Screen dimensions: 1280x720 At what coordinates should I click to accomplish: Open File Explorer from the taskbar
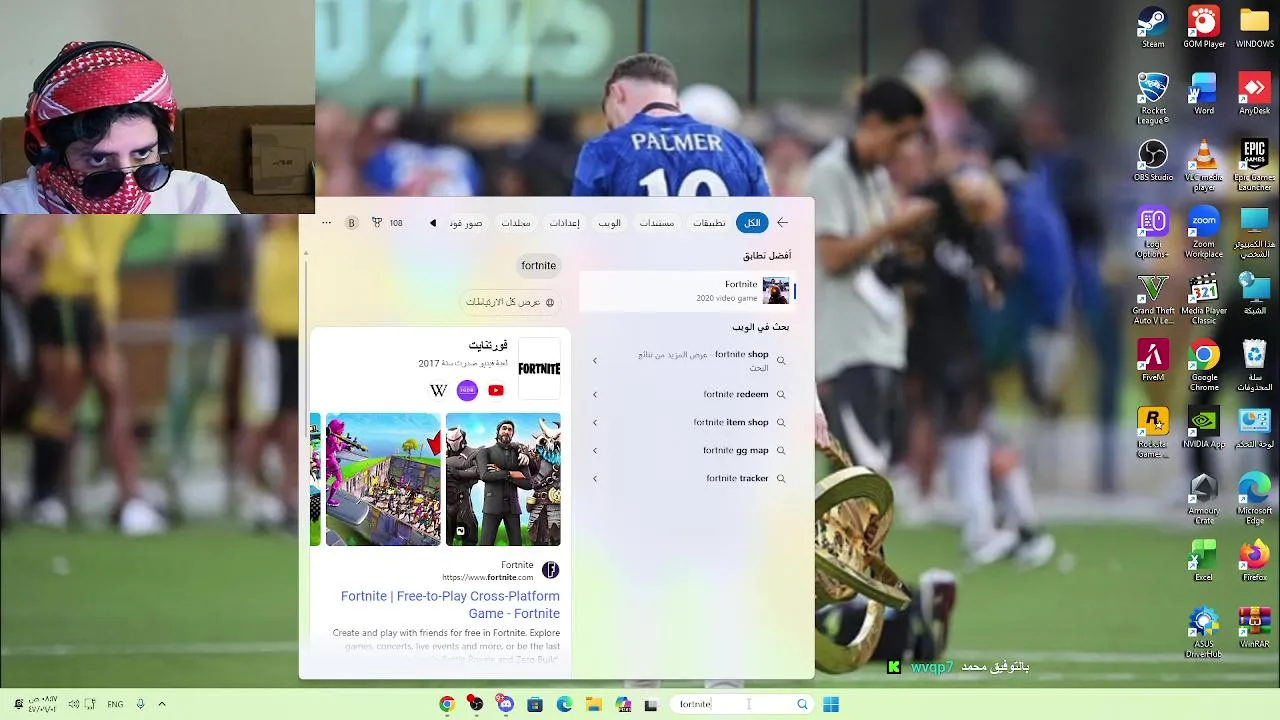pyautogui.click(x=593, y=704)
